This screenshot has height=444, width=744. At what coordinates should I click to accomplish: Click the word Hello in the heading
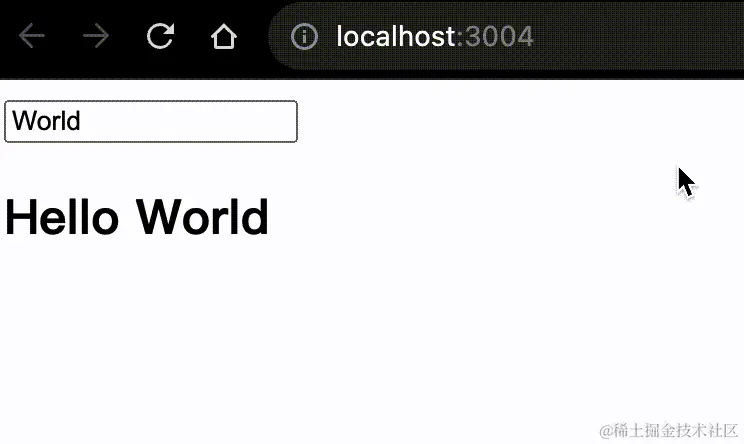coord(62,217)
